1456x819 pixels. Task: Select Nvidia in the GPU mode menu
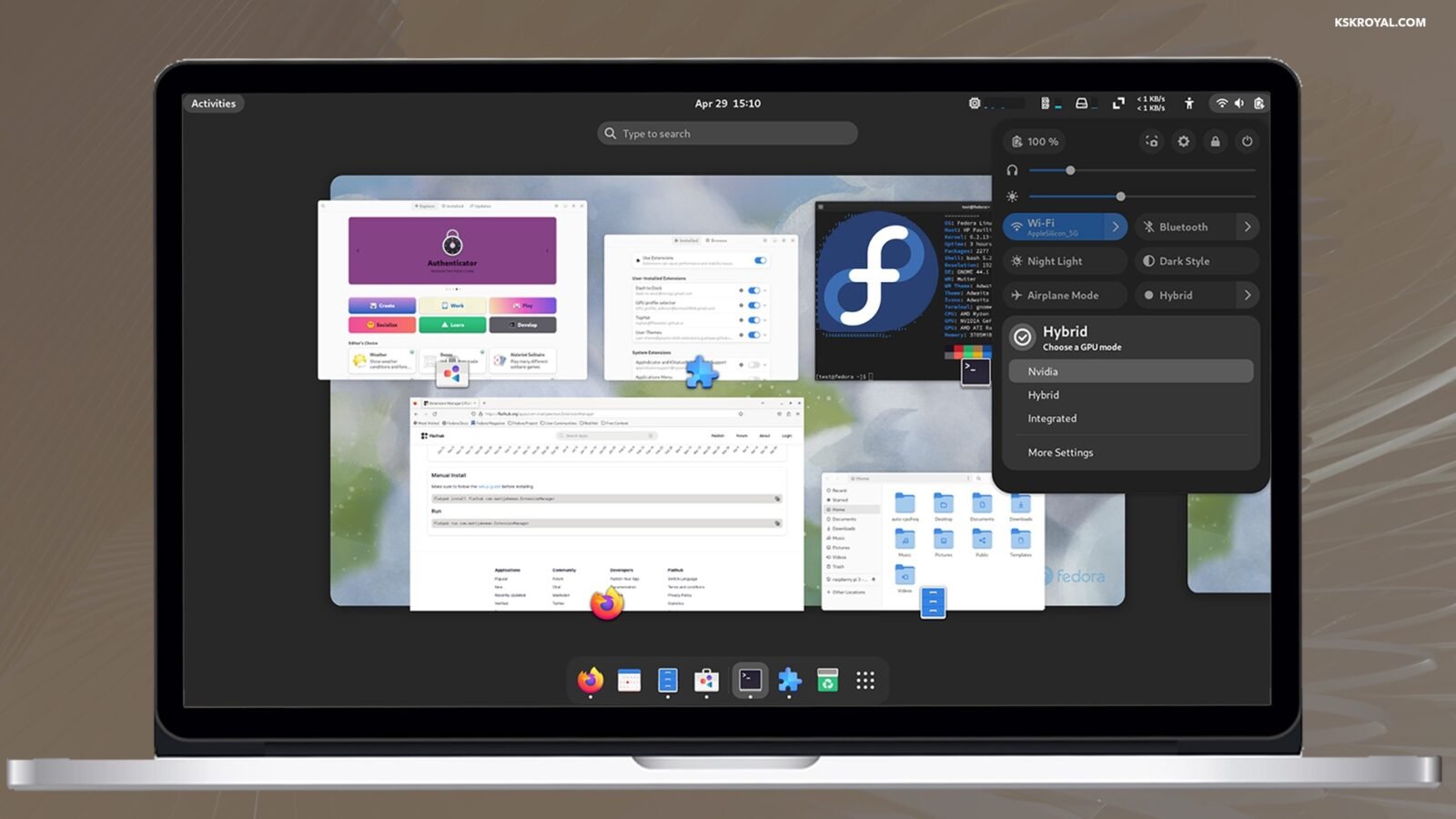click(x=1131, y=371)
